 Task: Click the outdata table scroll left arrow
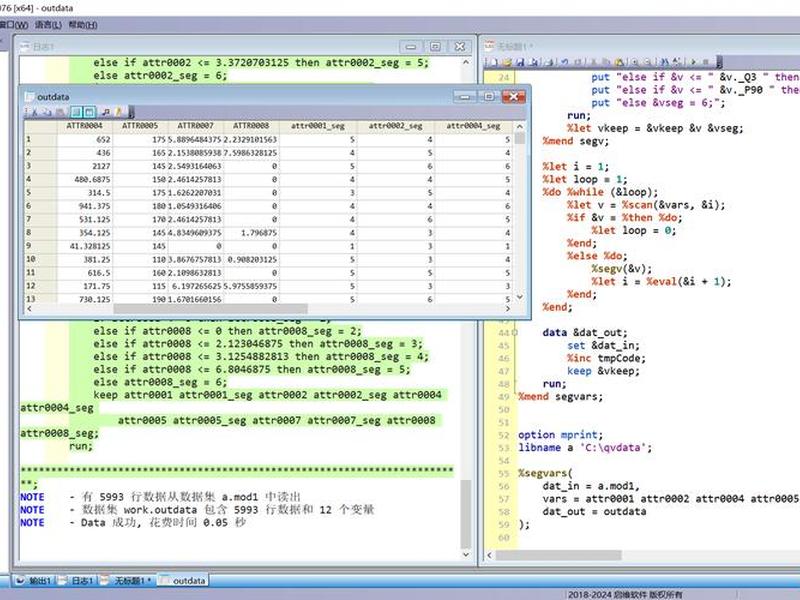pos(29,309)
